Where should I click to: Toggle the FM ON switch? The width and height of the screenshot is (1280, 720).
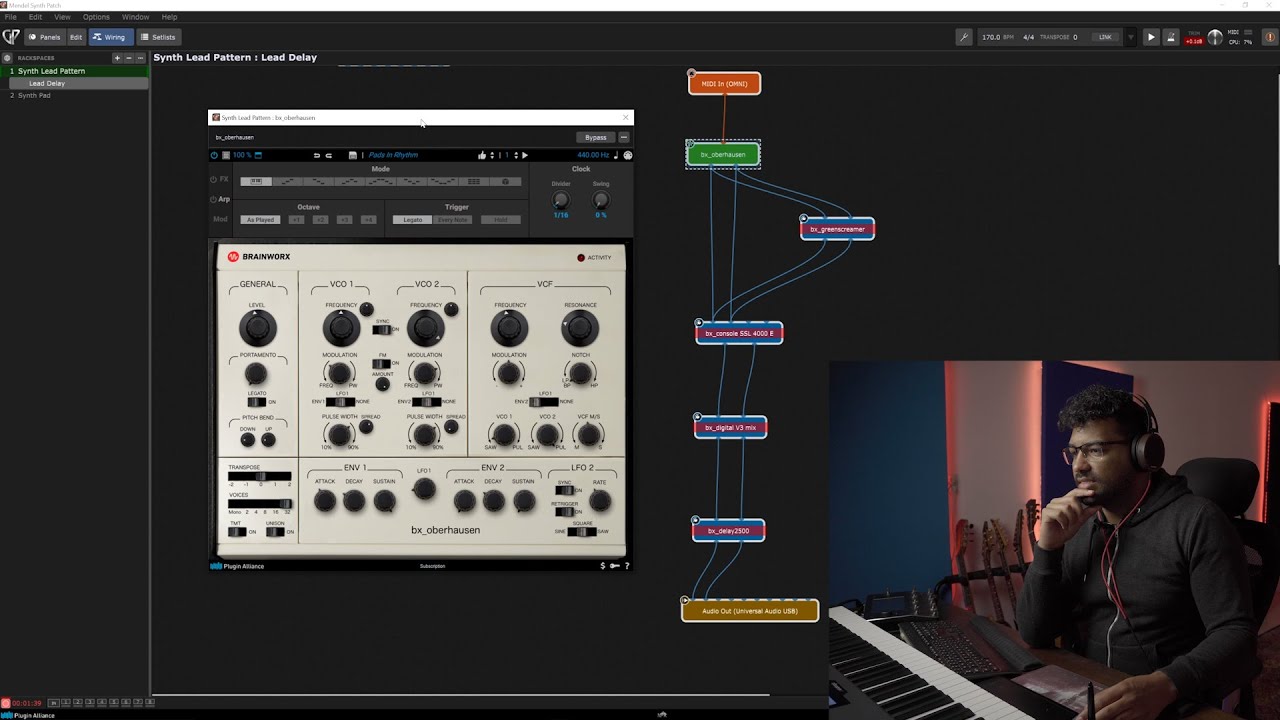(381, 363)
